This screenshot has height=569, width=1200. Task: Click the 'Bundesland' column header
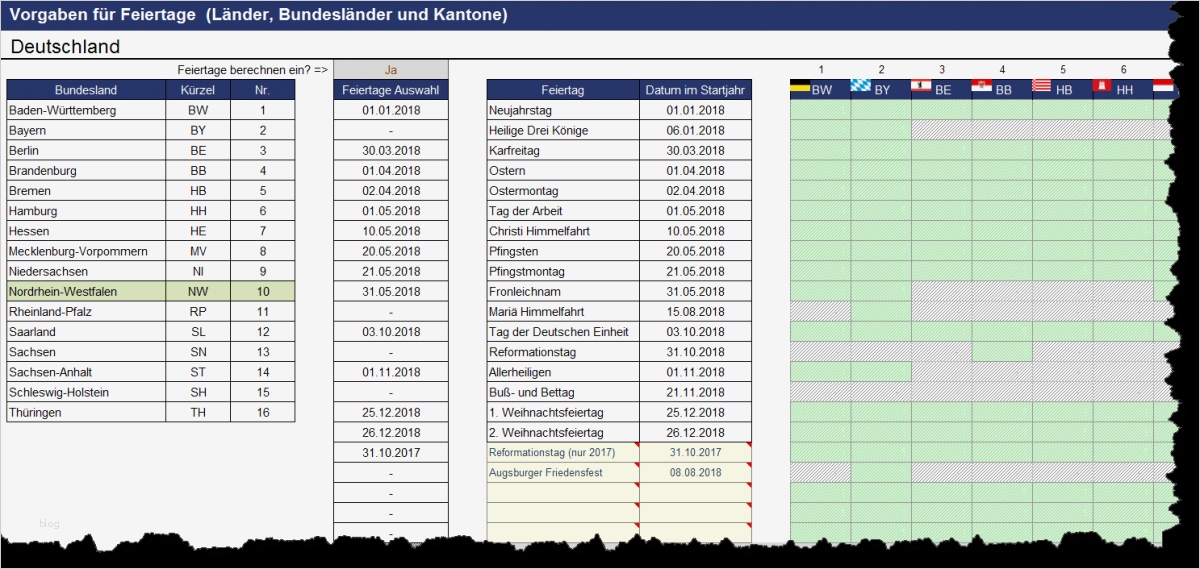point(86,90)
